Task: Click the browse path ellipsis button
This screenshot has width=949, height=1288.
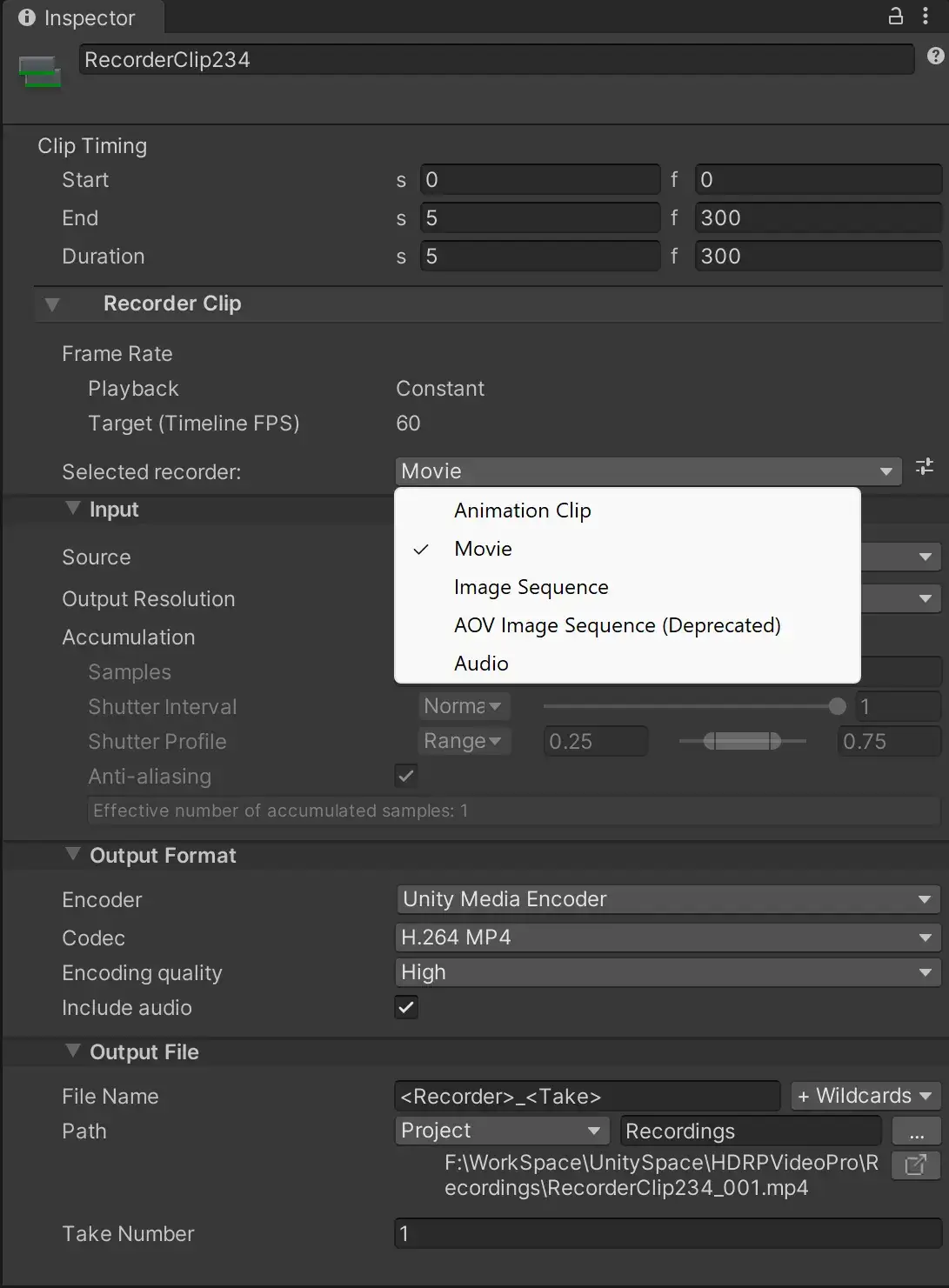Action: click(x=916, y=1131)
